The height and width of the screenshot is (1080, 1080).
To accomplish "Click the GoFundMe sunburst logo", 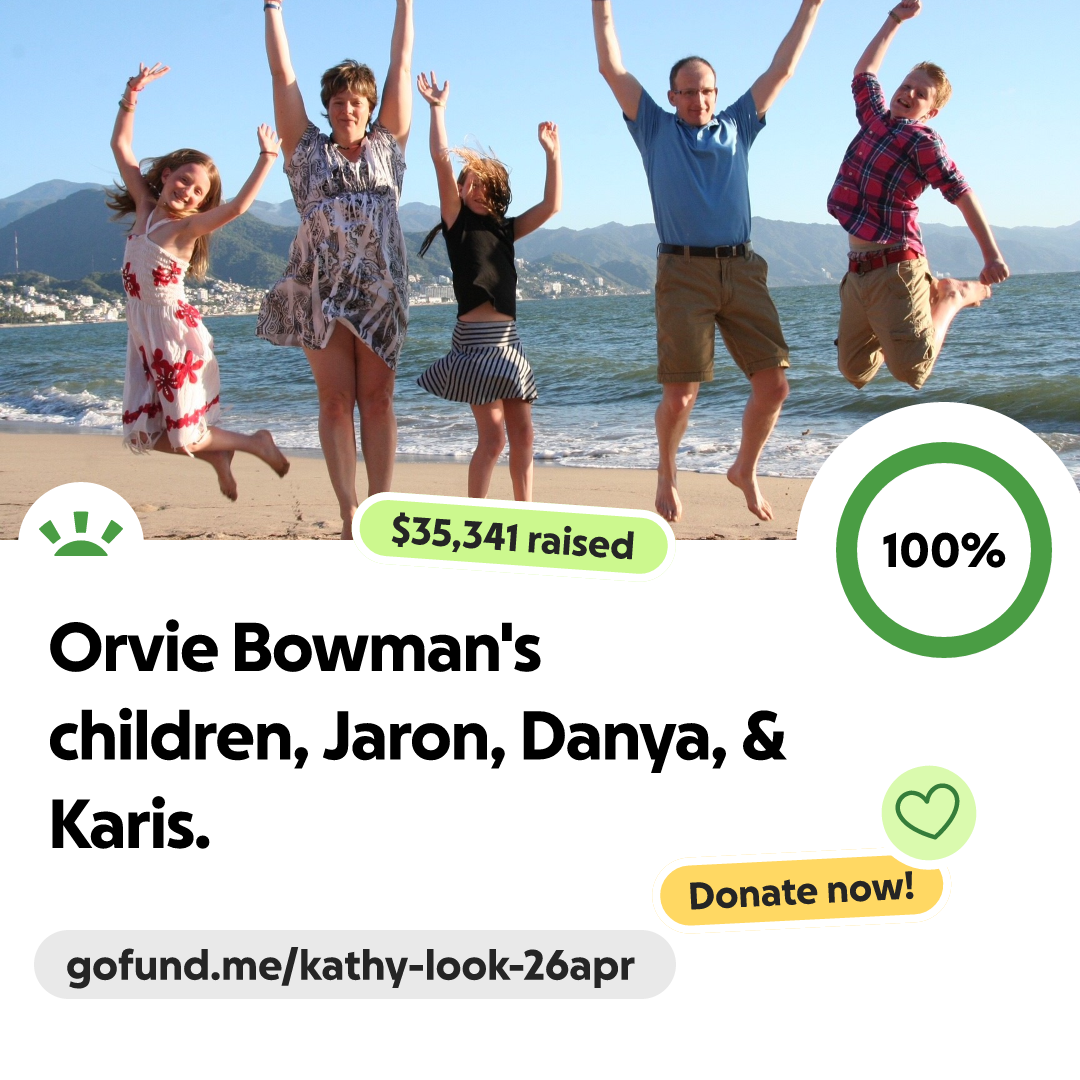I will tap(81, 534).
